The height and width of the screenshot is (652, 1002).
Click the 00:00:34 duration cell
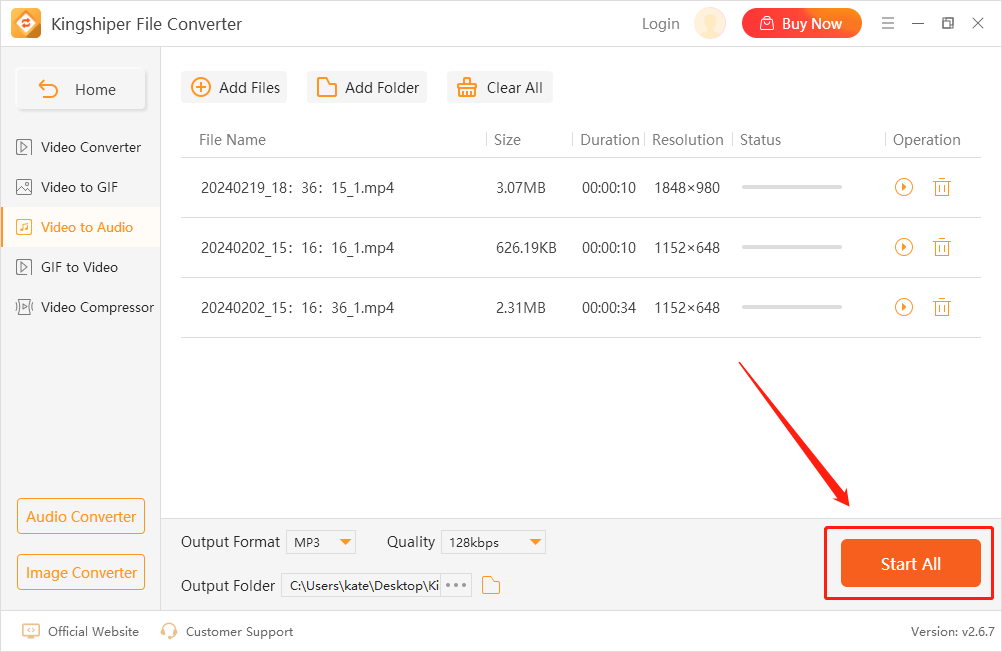coord(609,308)
